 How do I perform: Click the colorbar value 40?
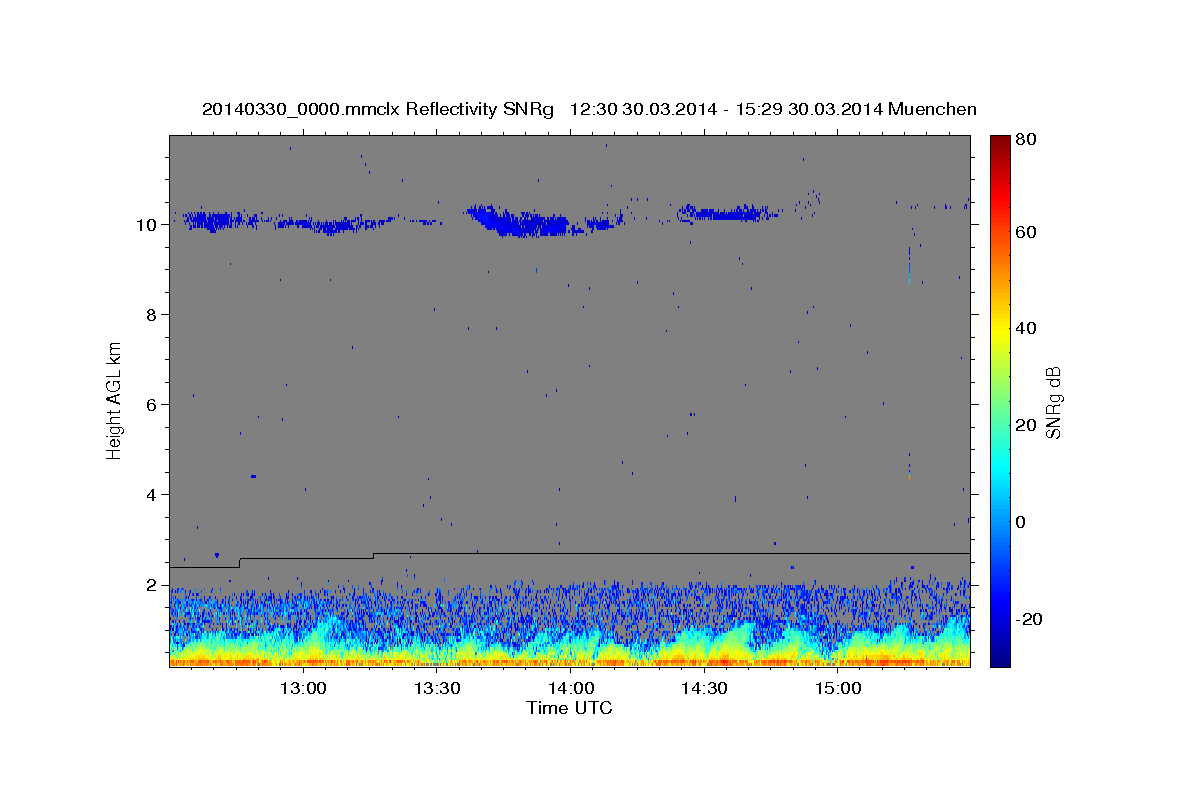click(x=1025, y=328)
